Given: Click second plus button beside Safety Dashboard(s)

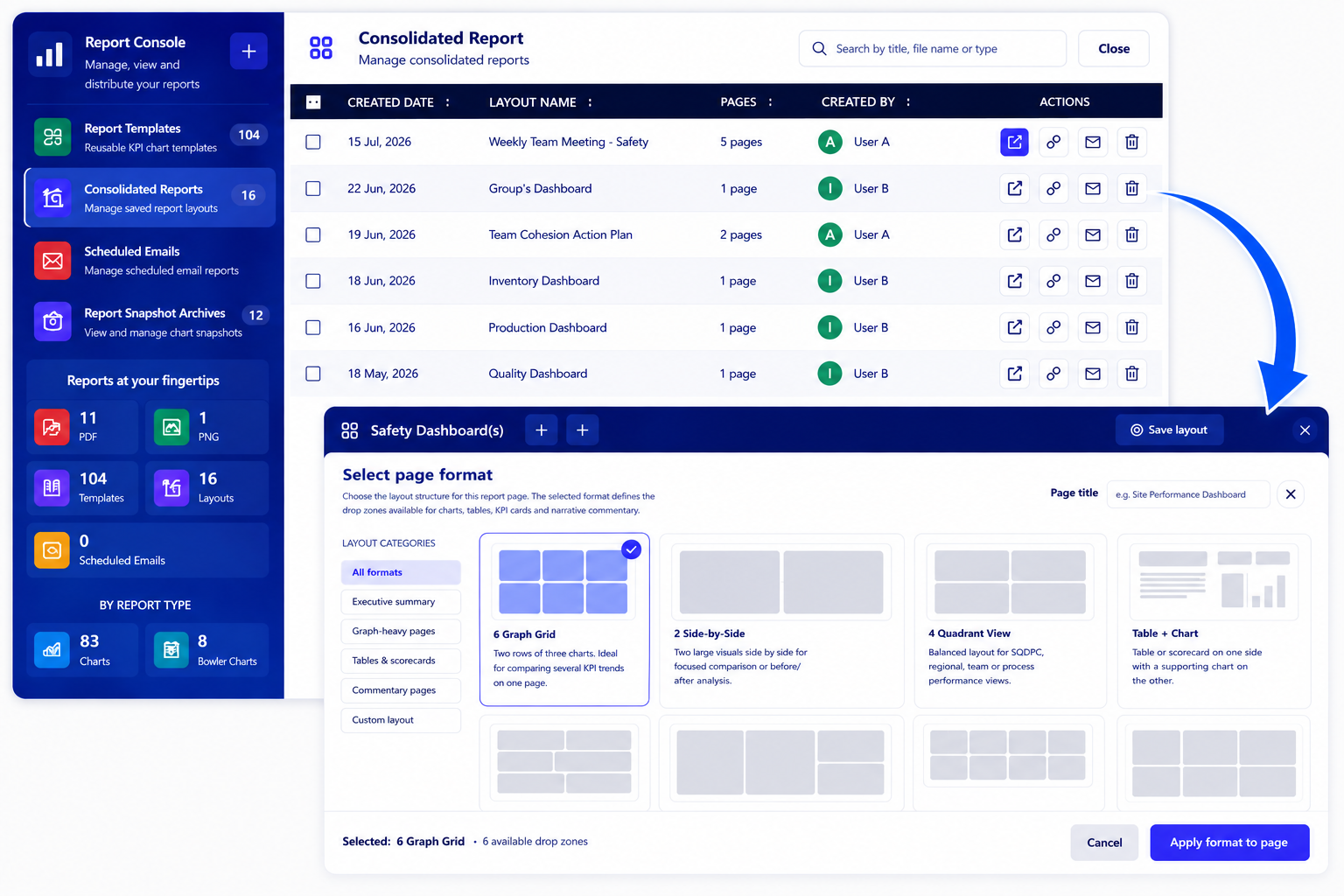Looking at the screenshot, I should [583, 430].
